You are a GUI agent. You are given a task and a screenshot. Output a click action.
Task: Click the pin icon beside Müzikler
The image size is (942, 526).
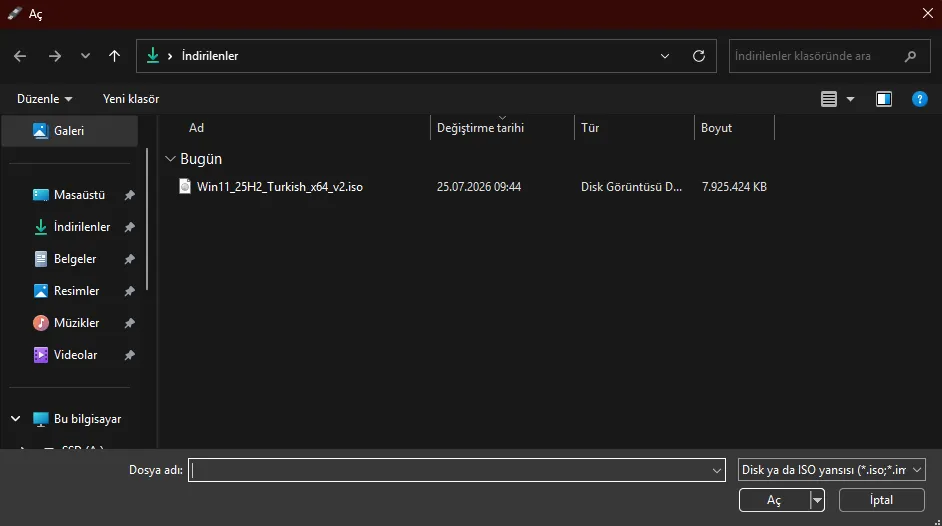[x=129, y=323]
